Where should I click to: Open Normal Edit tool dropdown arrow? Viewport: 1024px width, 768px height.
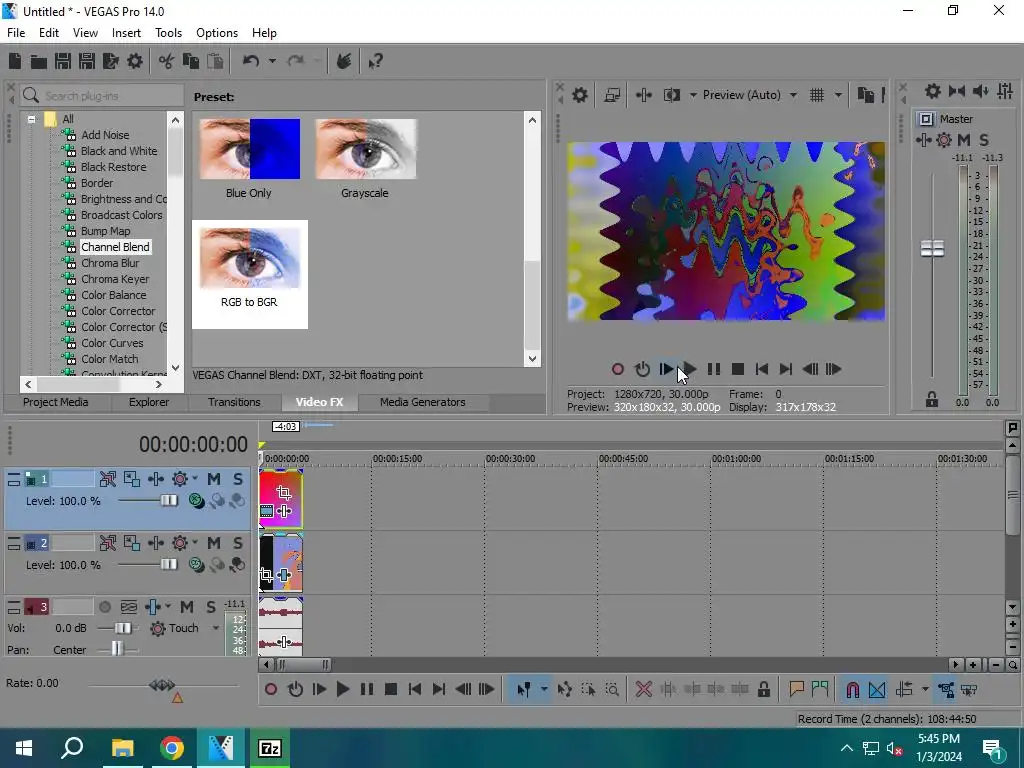[543, 689]
